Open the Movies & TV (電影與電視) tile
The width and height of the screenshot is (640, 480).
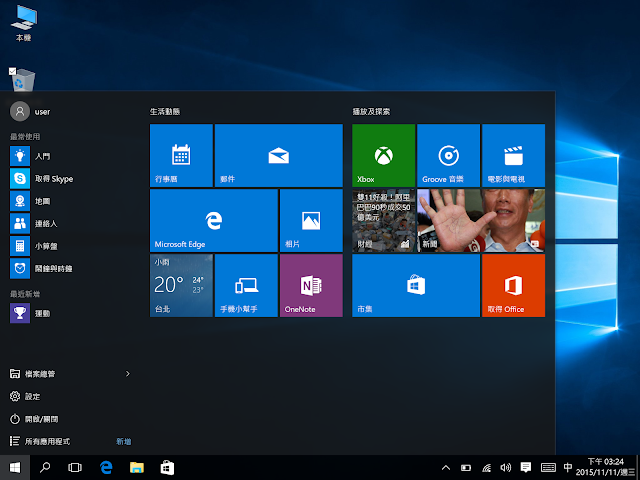coord(513,156)
